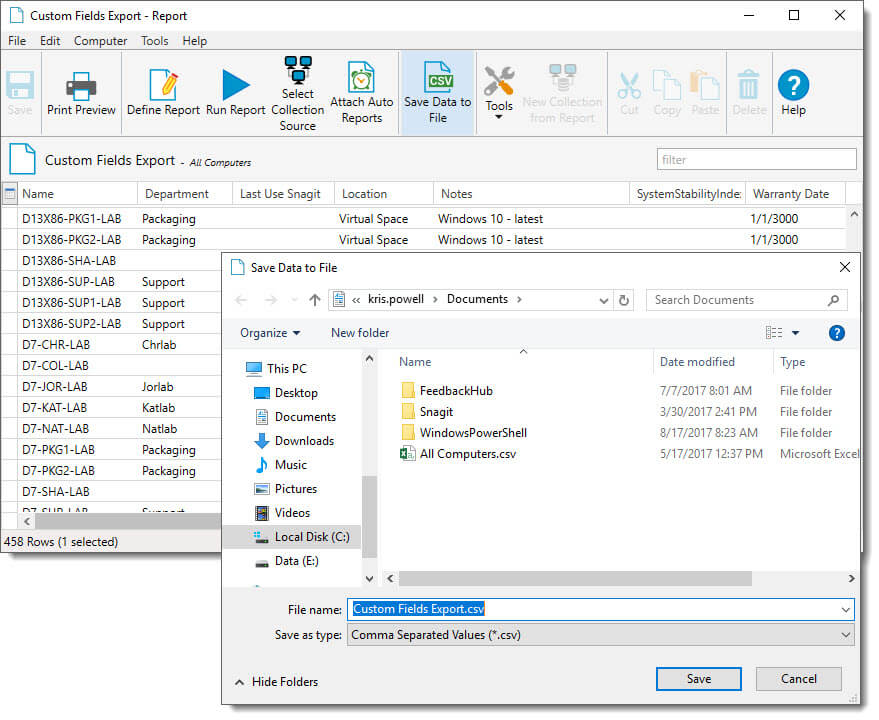
Task: Open save dialog help icon
Action: coord(836,333)
